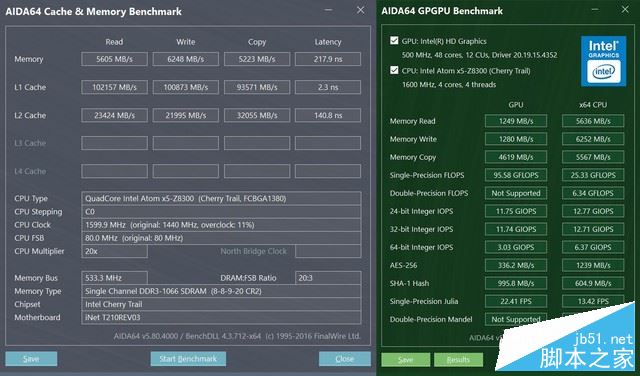
Task: Uncheck the GPU Intel HD Graphics checkbox
Action: 394,40
